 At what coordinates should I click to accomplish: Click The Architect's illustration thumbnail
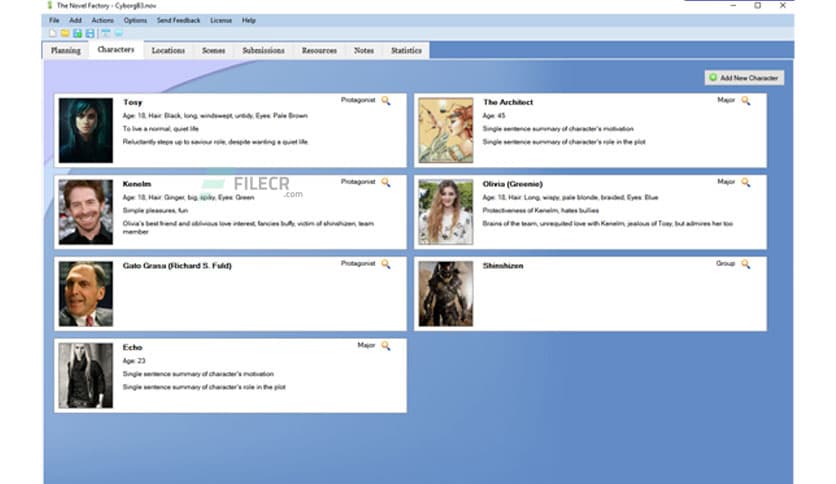click(446, 130)
